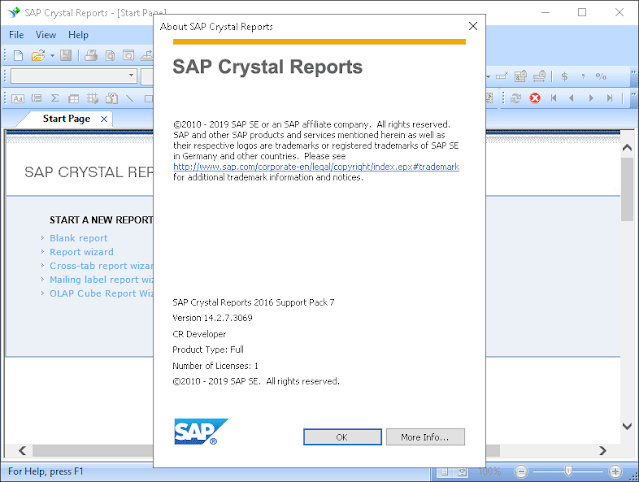Image resolution: width=639 pixels, height=482 pixels.
Task: Go to the next page arrow
Action: [591, 98]
